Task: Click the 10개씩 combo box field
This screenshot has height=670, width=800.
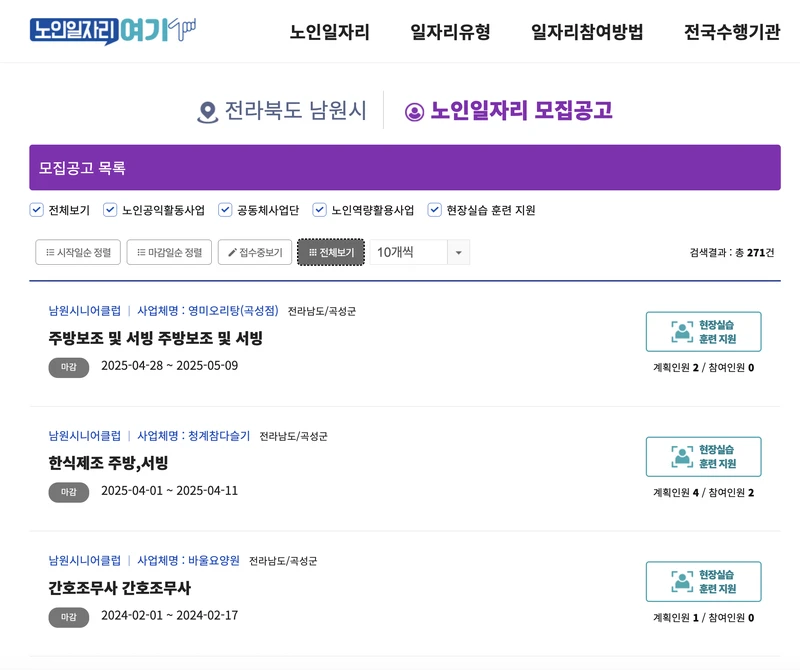Action: pos(419,252)
